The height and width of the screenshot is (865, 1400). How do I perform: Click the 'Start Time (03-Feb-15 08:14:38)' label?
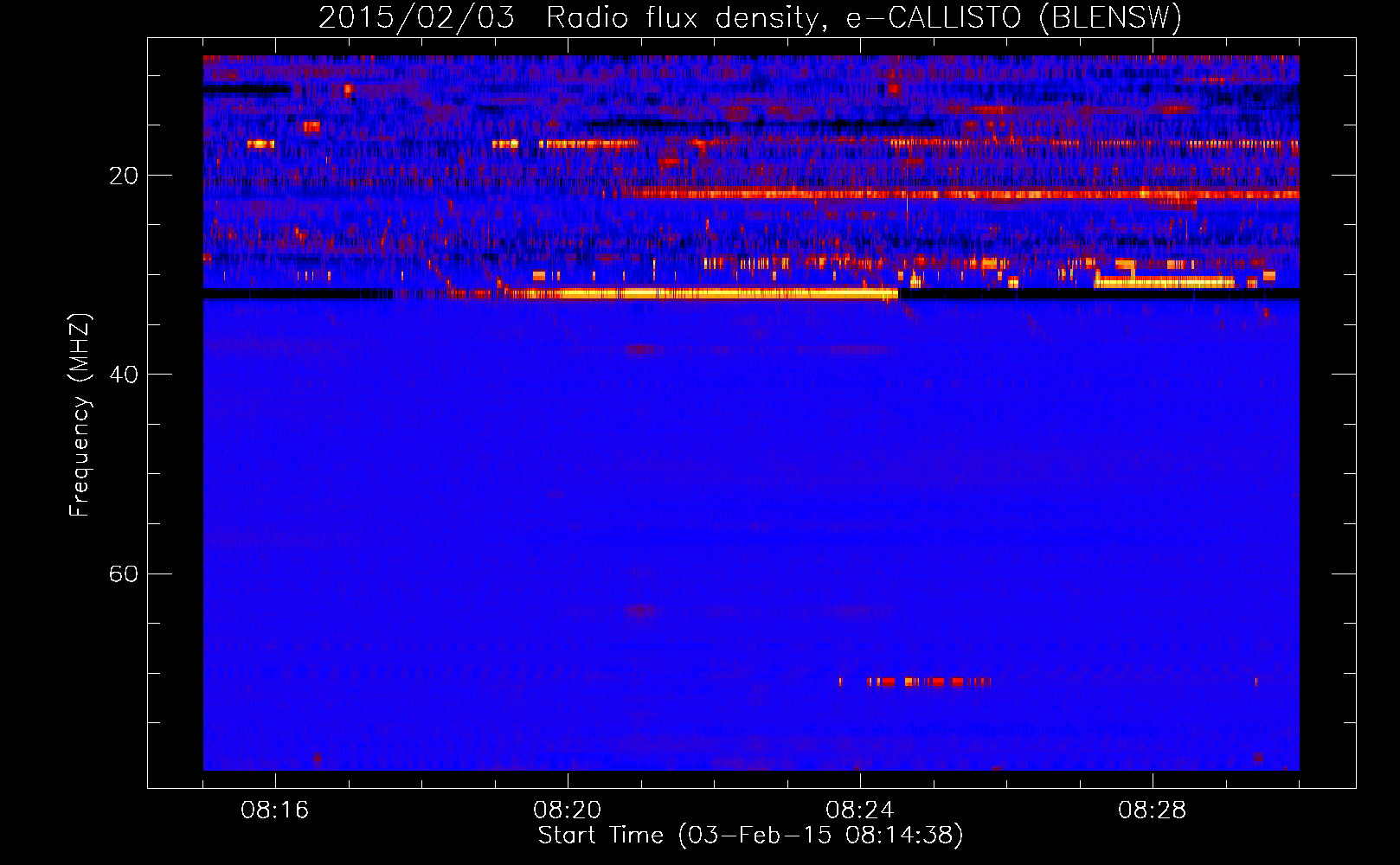[x=750, y=836]
